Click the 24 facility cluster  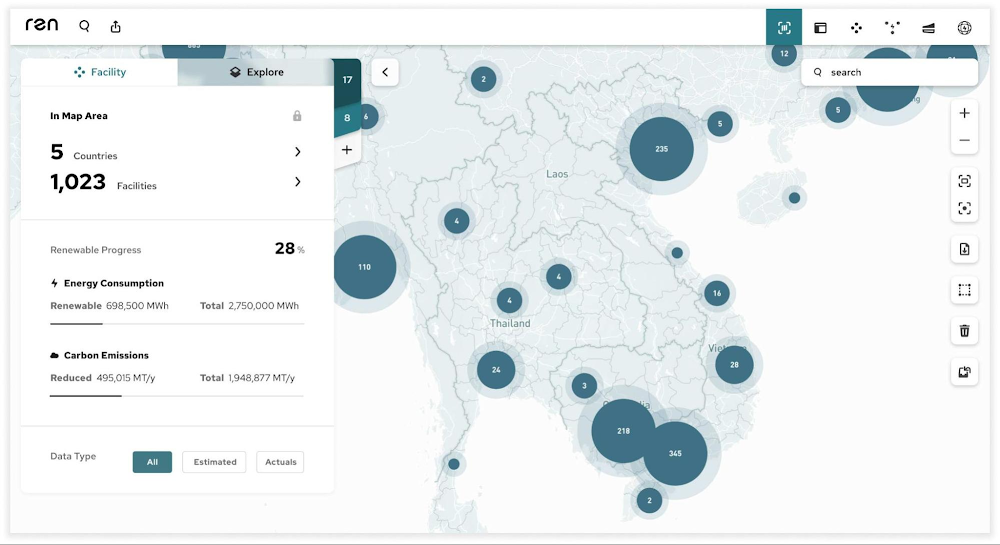pos(496,370)
